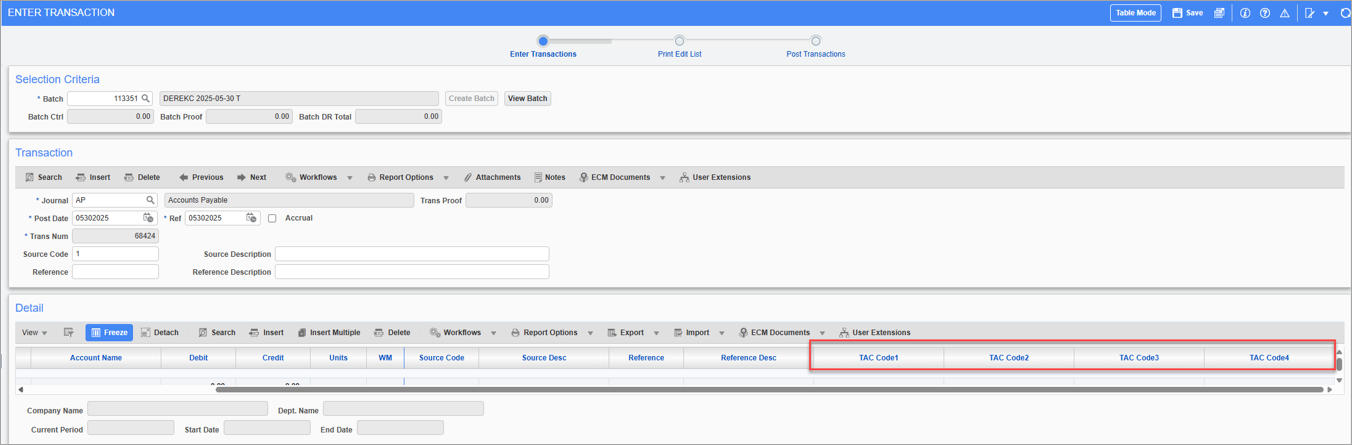This screenshot has height=445, width=1352.
Task: Click the Source Code input field
Action: click(x=115, y=254)
